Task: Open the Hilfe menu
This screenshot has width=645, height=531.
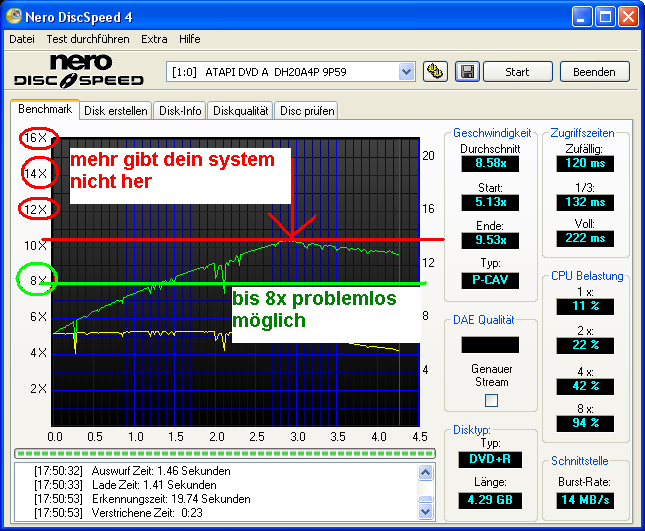Action: 190,39
